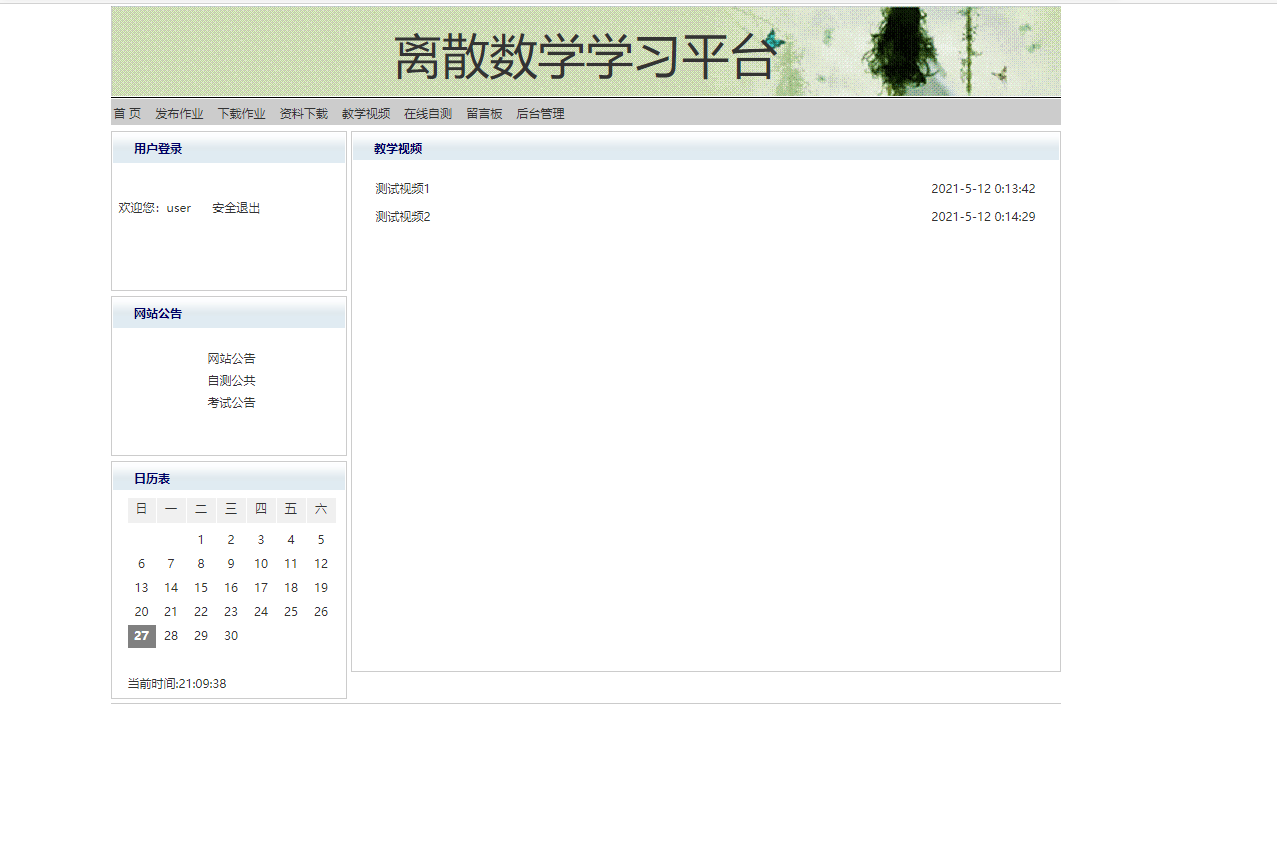Open the 网站公告 announcement link
The width and height of the screenshot is (1277, 850).
point(231,358)
